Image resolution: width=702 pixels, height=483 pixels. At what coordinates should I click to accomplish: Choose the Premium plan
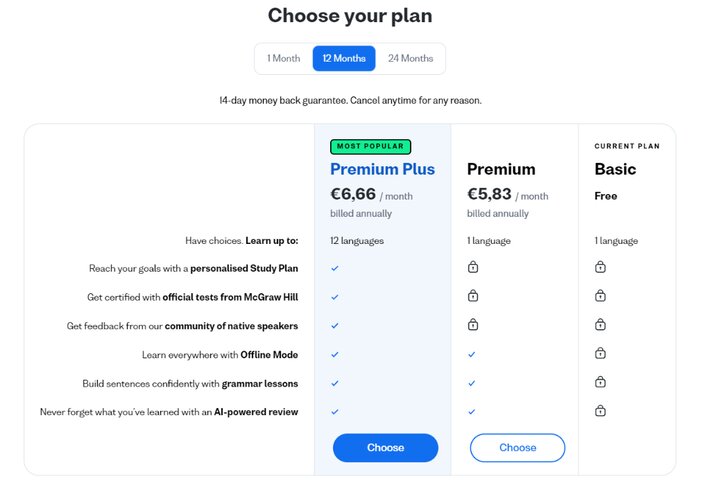pos(518,448)
